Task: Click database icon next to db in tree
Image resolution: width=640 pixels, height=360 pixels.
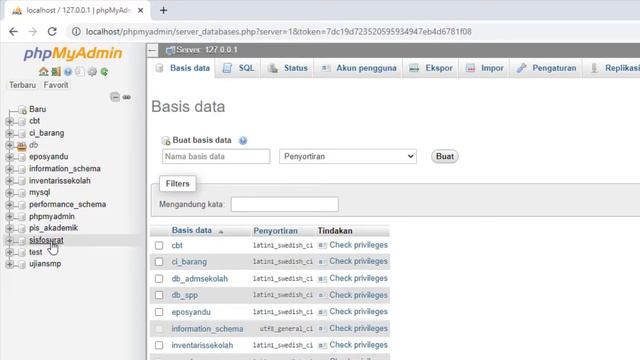Action: (x=22, y=145)
